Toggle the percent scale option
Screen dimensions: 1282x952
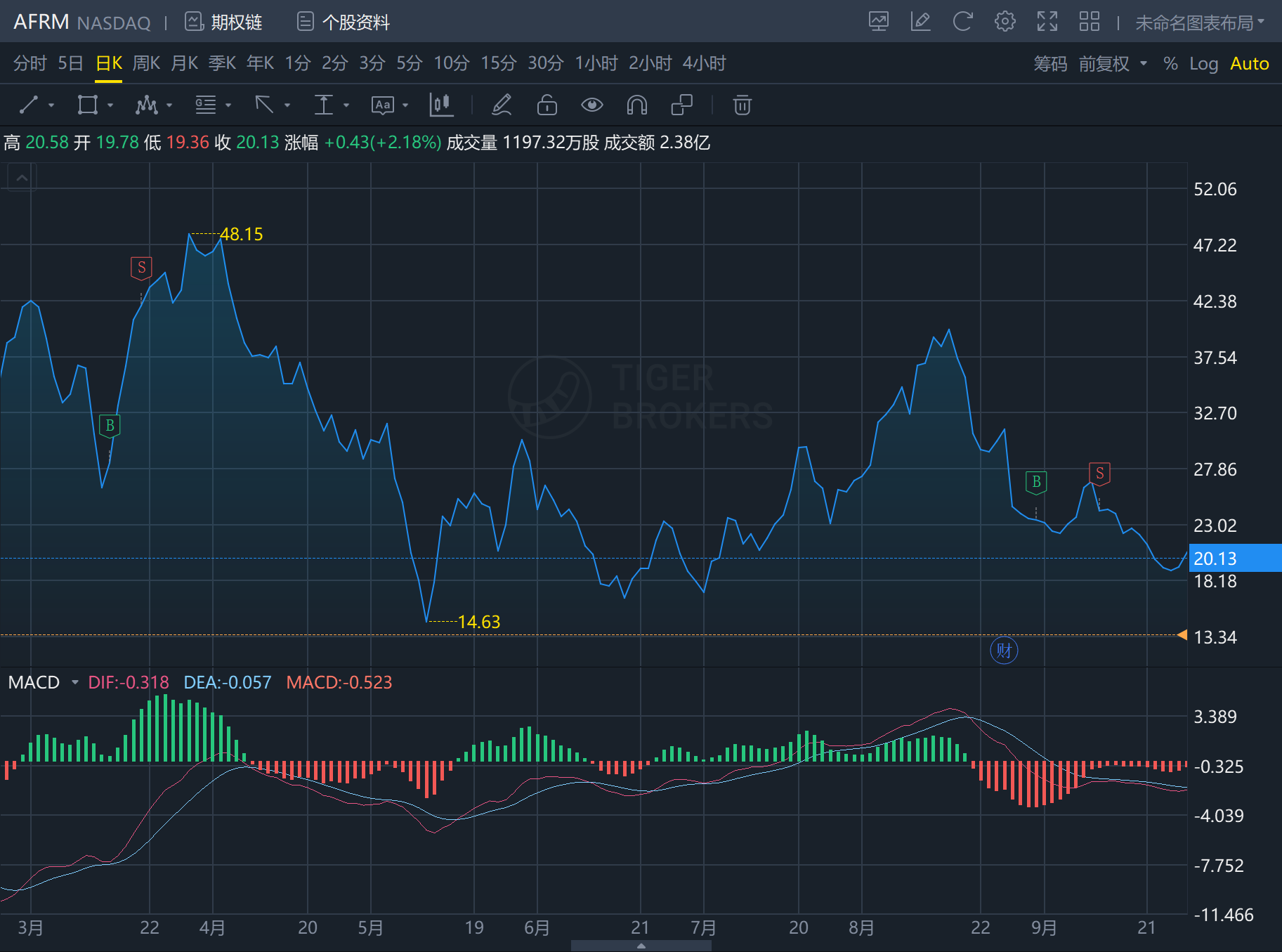click(x=1170, y=64)
